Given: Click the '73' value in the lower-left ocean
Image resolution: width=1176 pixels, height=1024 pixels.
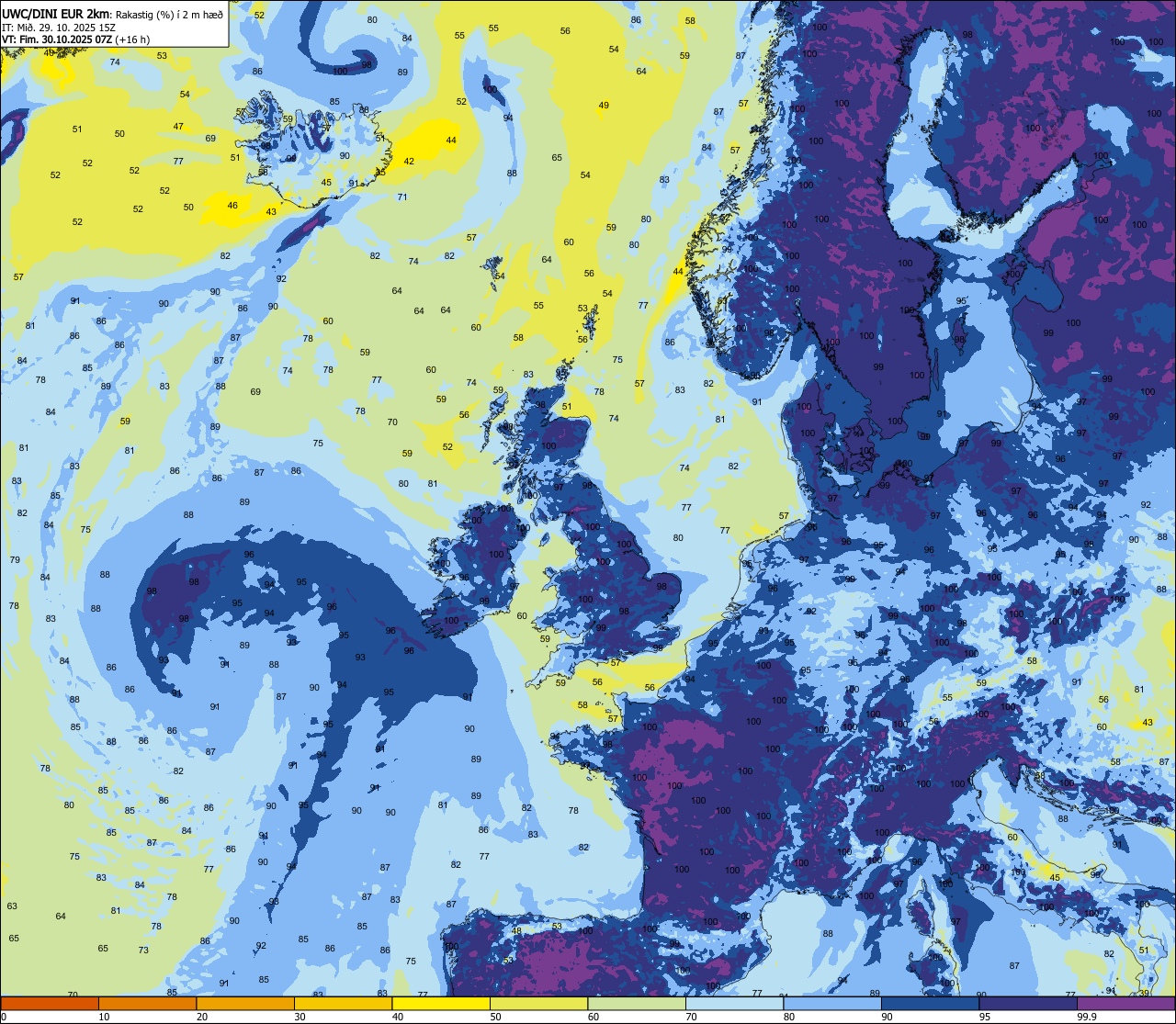Looking at the screenshot, I should pyautogui.click(x=143, y=950).
